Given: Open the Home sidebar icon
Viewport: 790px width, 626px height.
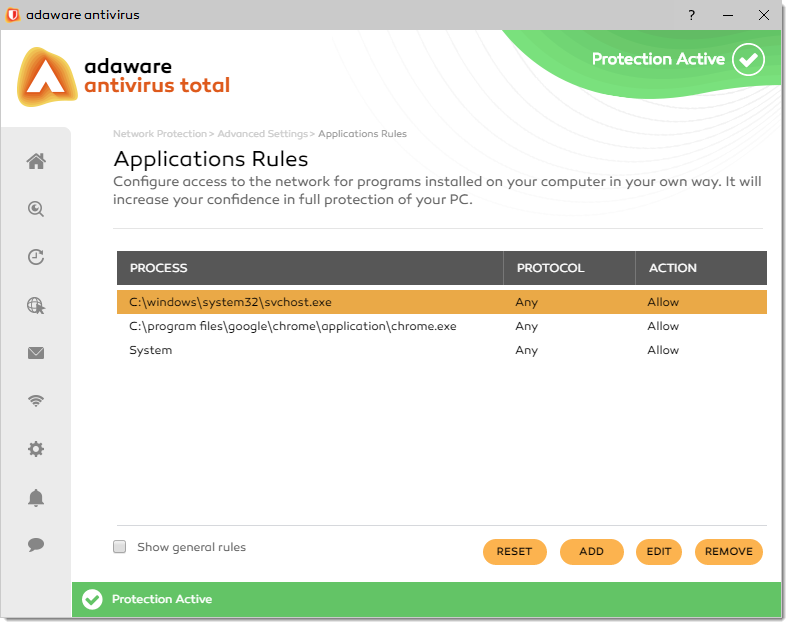Looking at the screenshot, I should coord(36,161).
